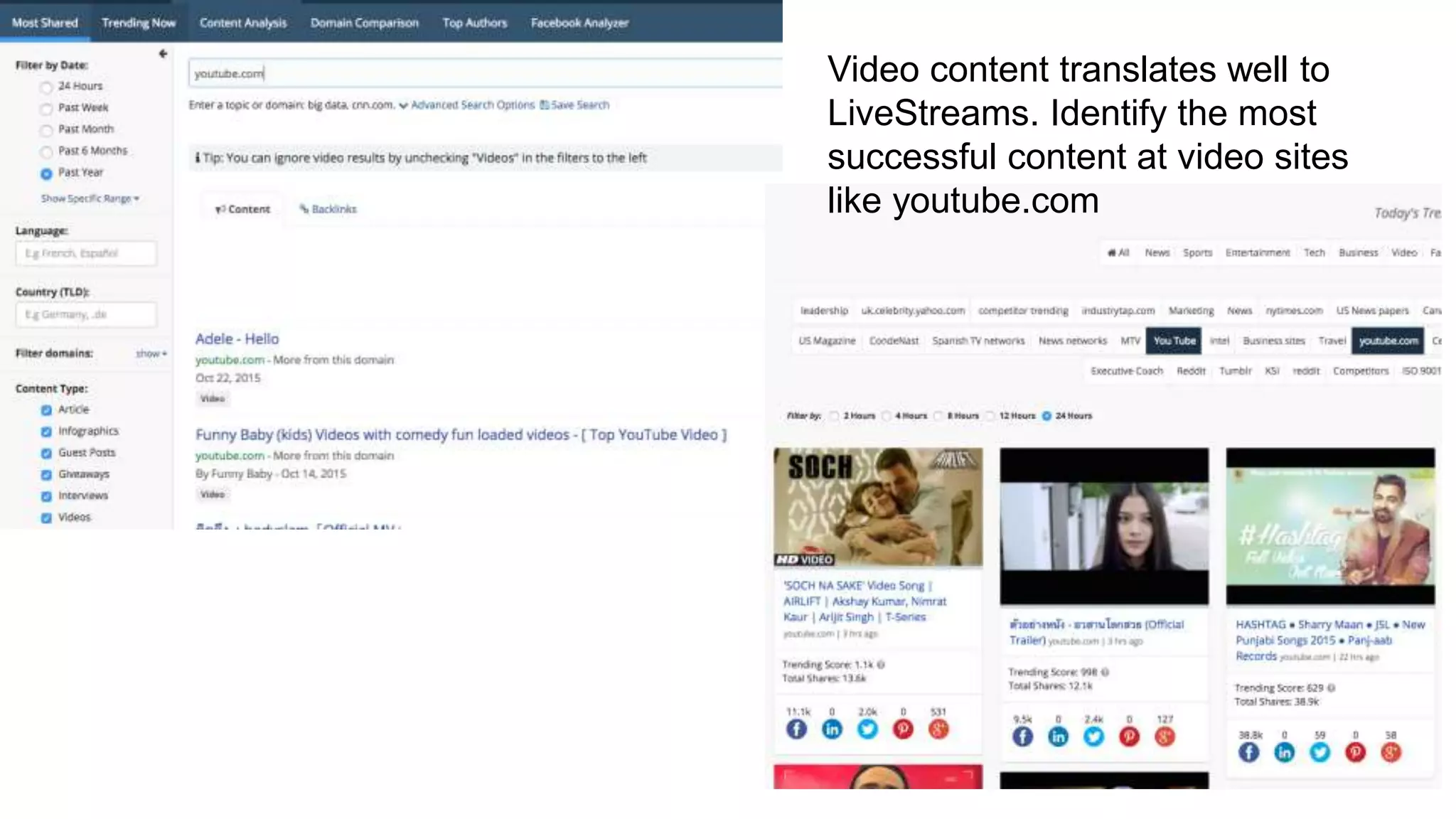
Task: Switch to the Content results tab
Action: tap(242, 209)
